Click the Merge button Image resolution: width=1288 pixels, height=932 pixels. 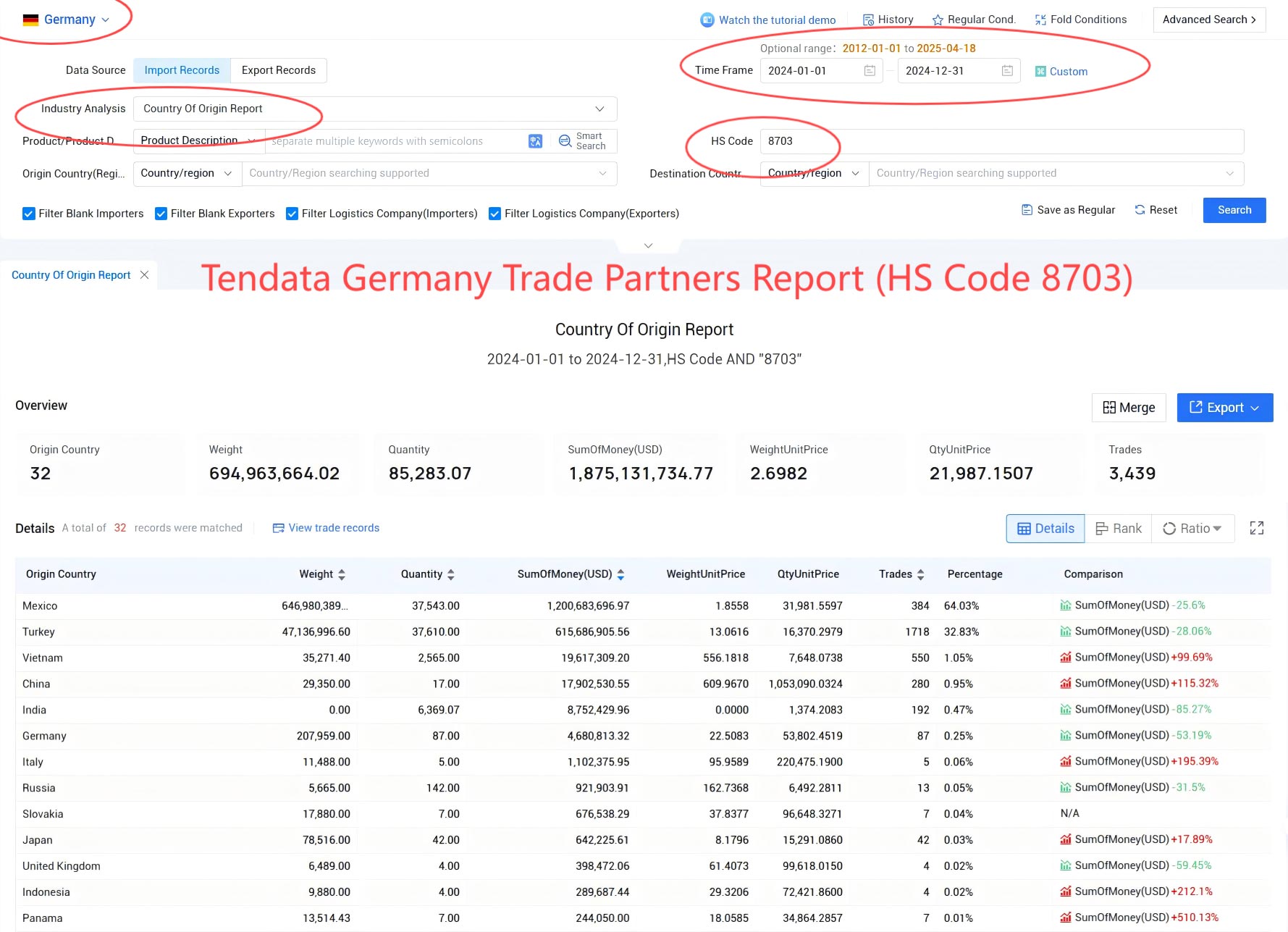[1129, 408]
